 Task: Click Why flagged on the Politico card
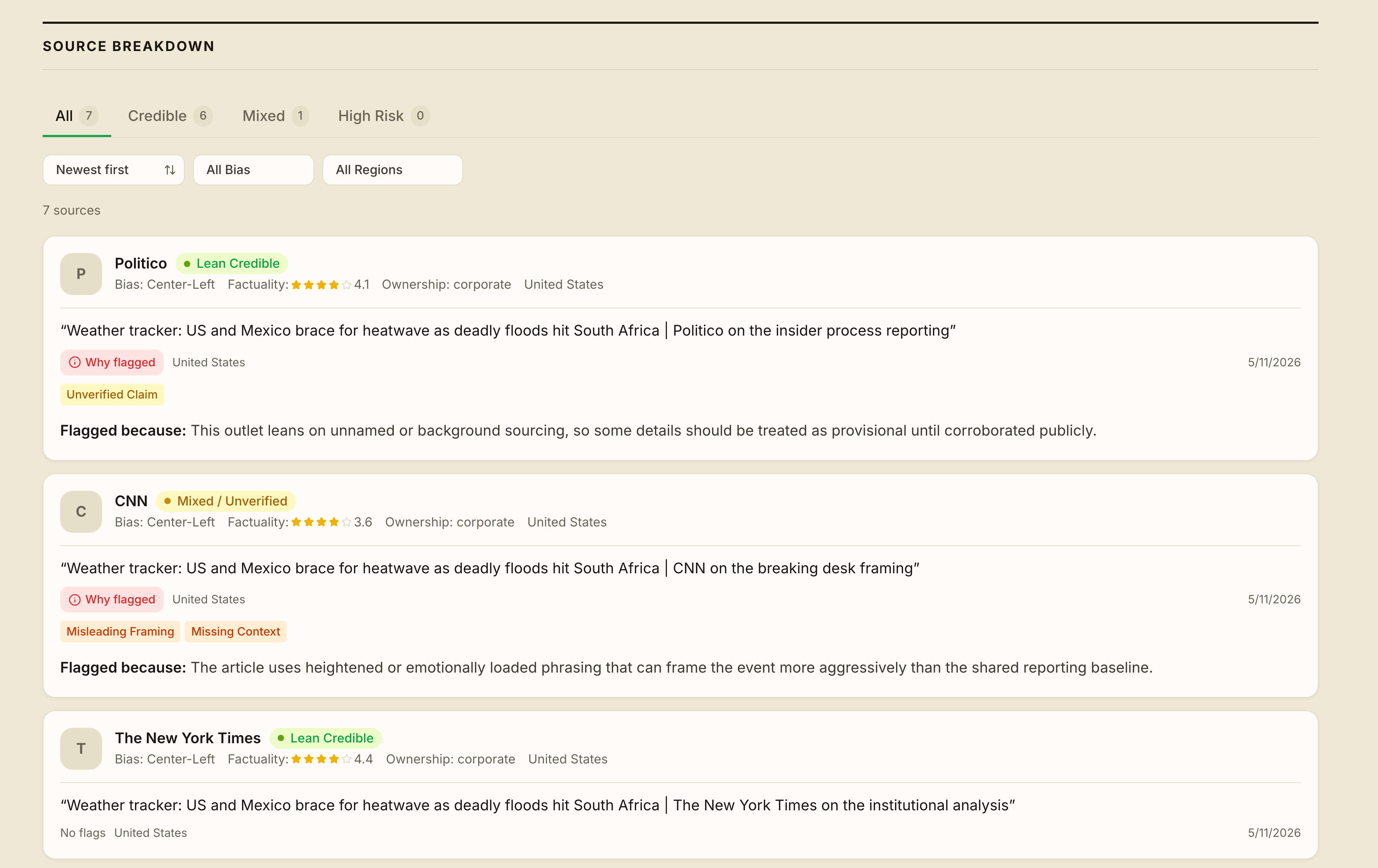pyautogui.click(x=112, y=363)
